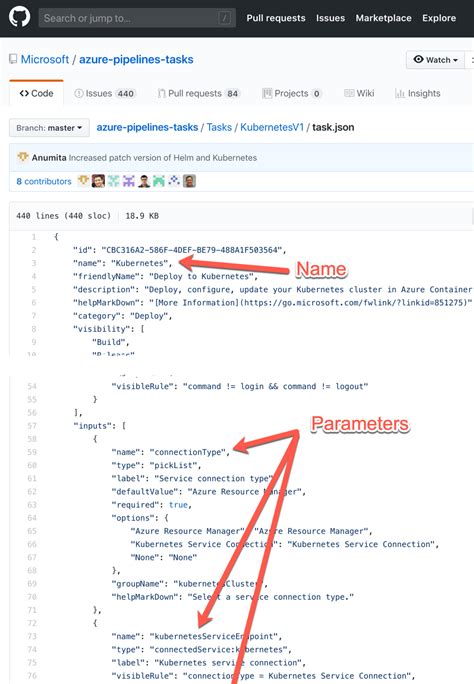This screenshot has width=474, height=684.
Task: Click the slash shortcut icon in search
Action: (225, 18)
